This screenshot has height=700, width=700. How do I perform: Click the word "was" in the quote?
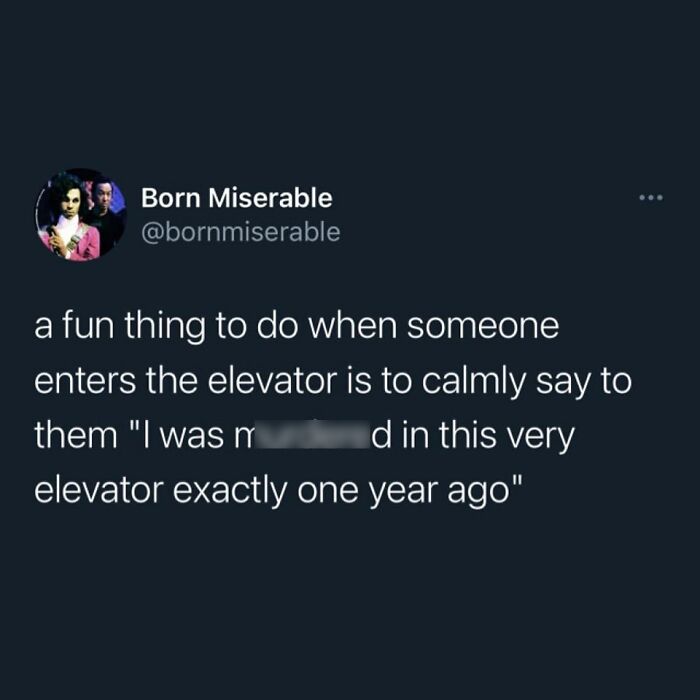(x=192, y=436)
